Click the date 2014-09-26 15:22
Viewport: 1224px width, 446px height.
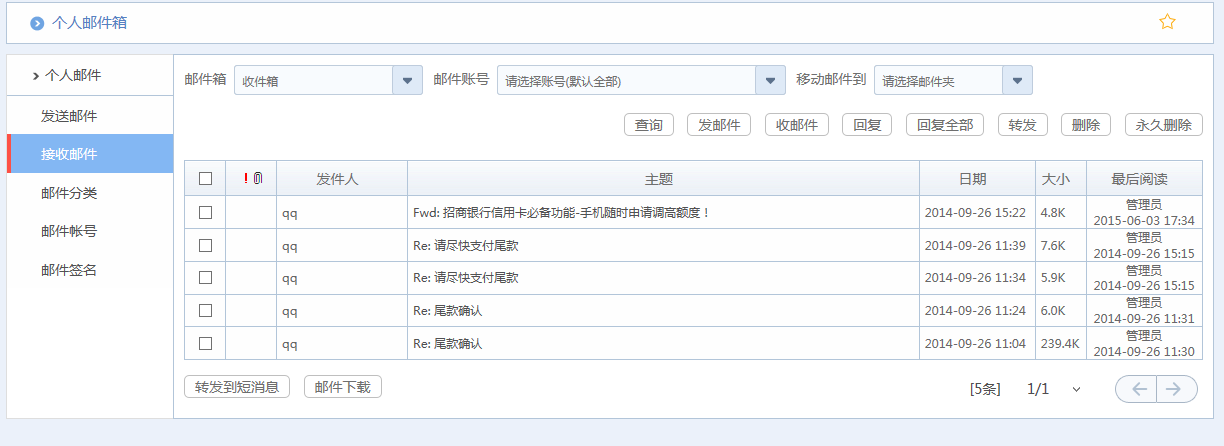pos(976,212)
